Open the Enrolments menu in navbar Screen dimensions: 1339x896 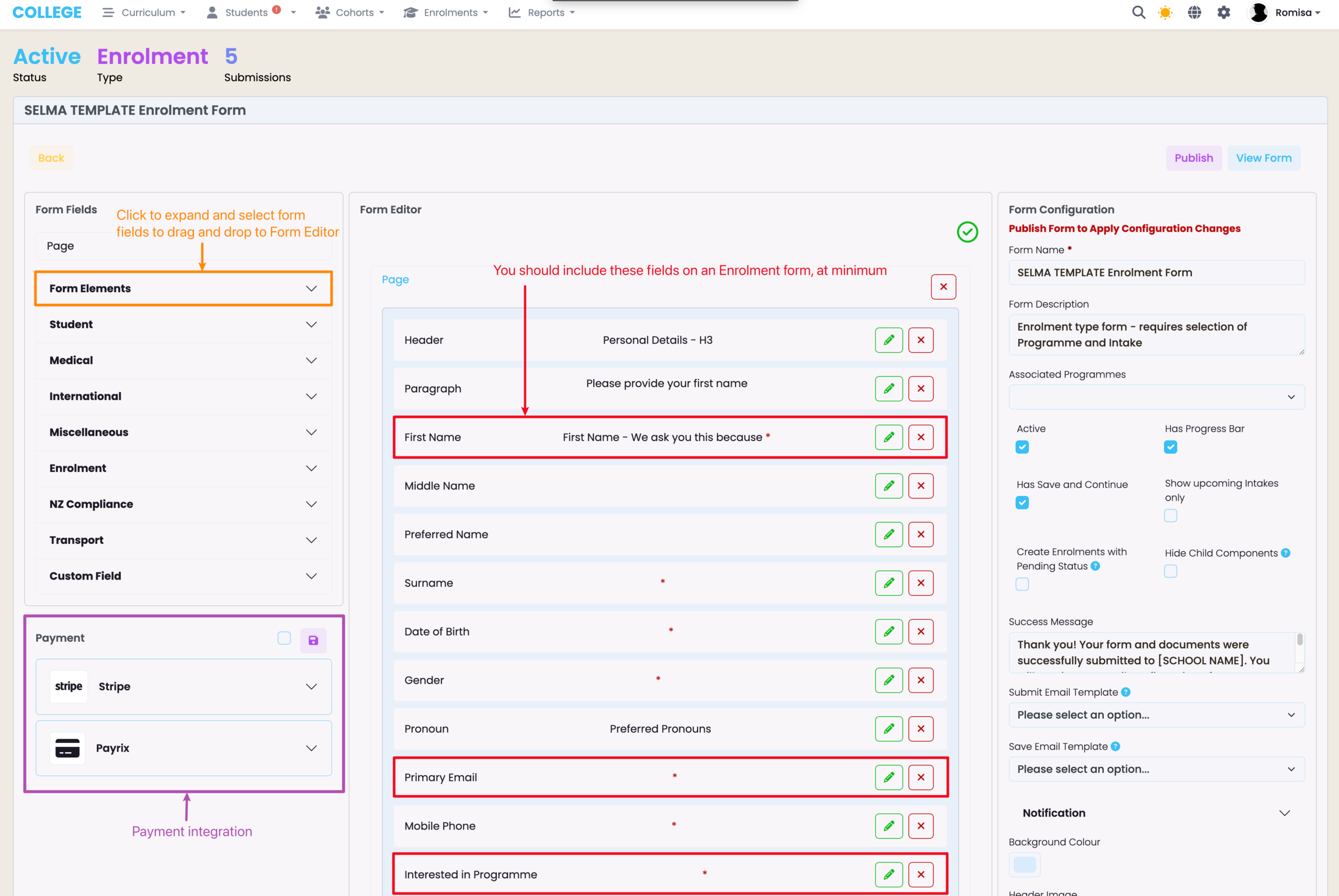click(x=446, y=13)
